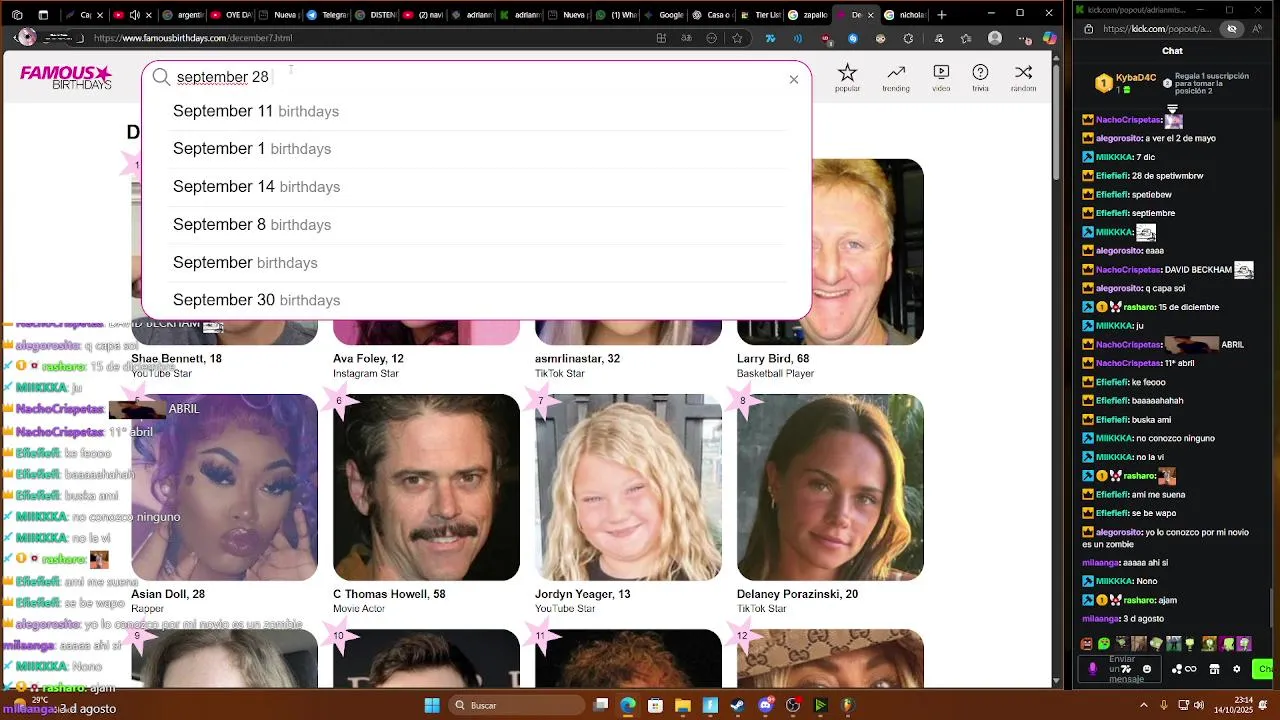
Task: Click the Famous Birthdays logo
Action: tap(66, 77)
